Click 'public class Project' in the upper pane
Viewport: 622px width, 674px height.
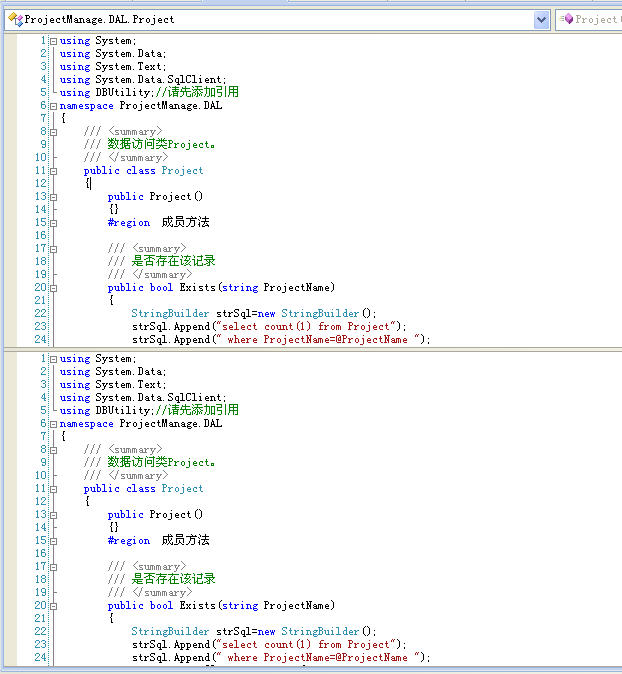[x=143, y=171]
